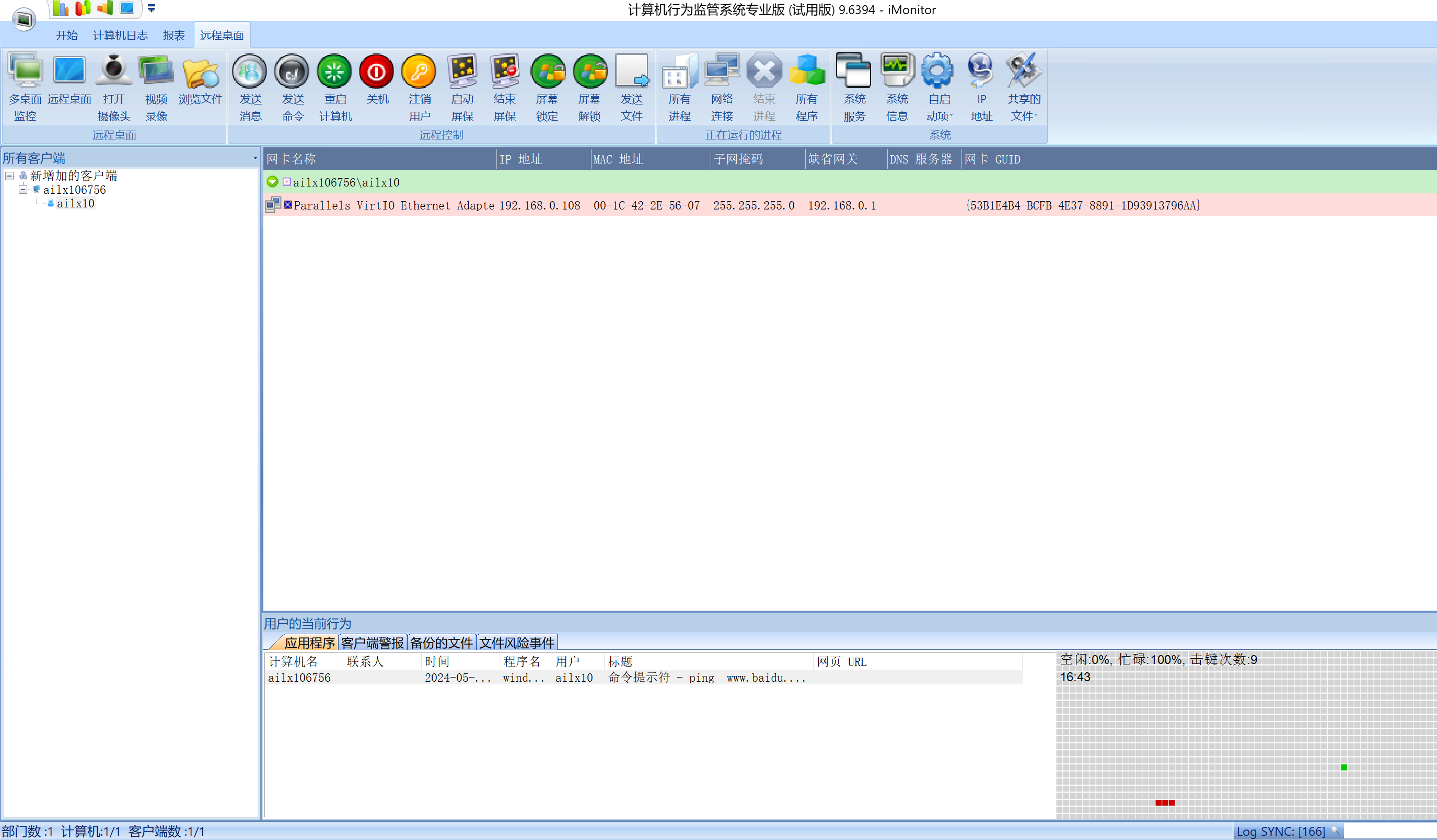
Task: Collapse the ailx106756 computer node
Action: pos(23,189)
